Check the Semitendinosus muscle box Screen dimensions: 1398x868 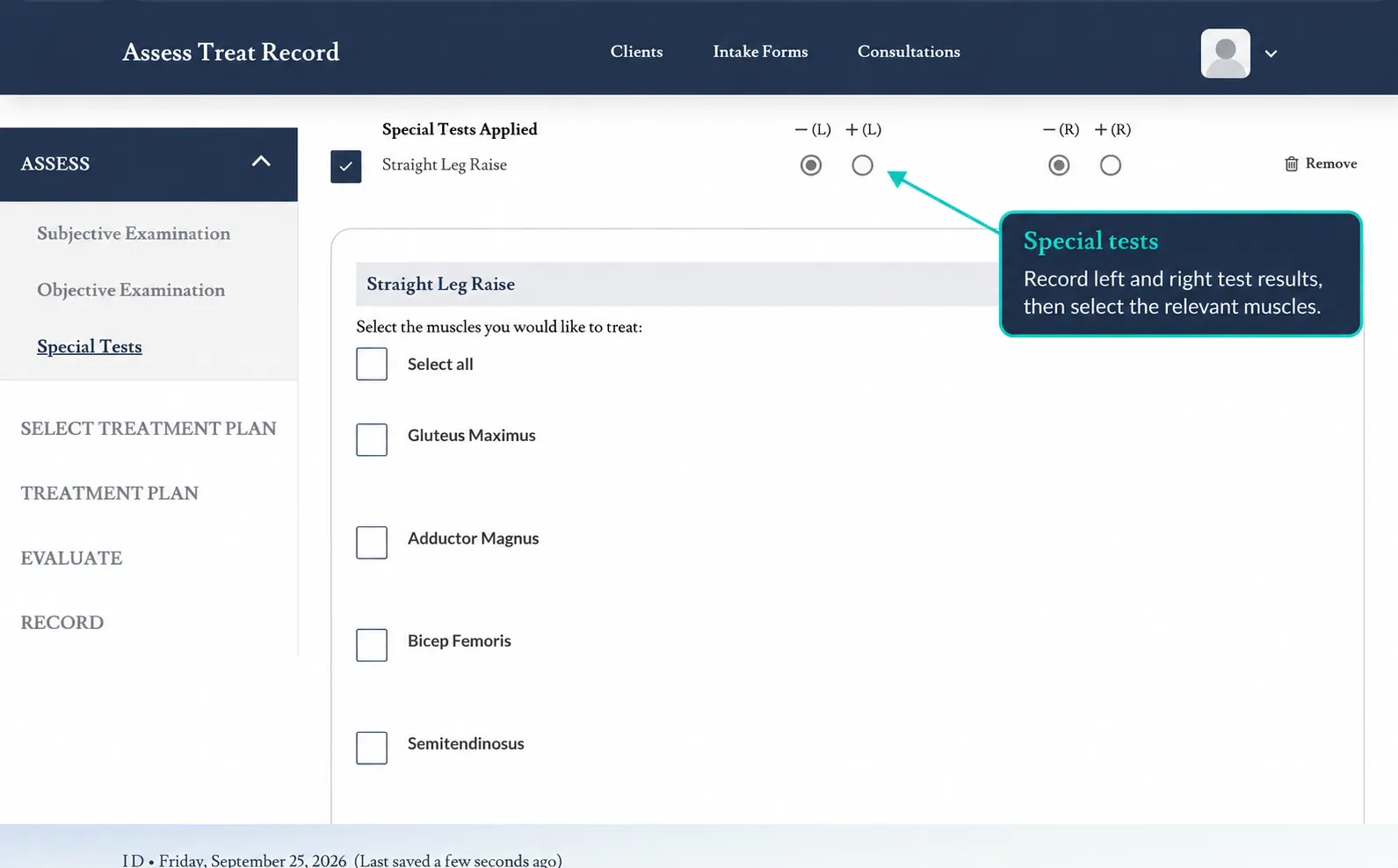[x=372, y=748]
